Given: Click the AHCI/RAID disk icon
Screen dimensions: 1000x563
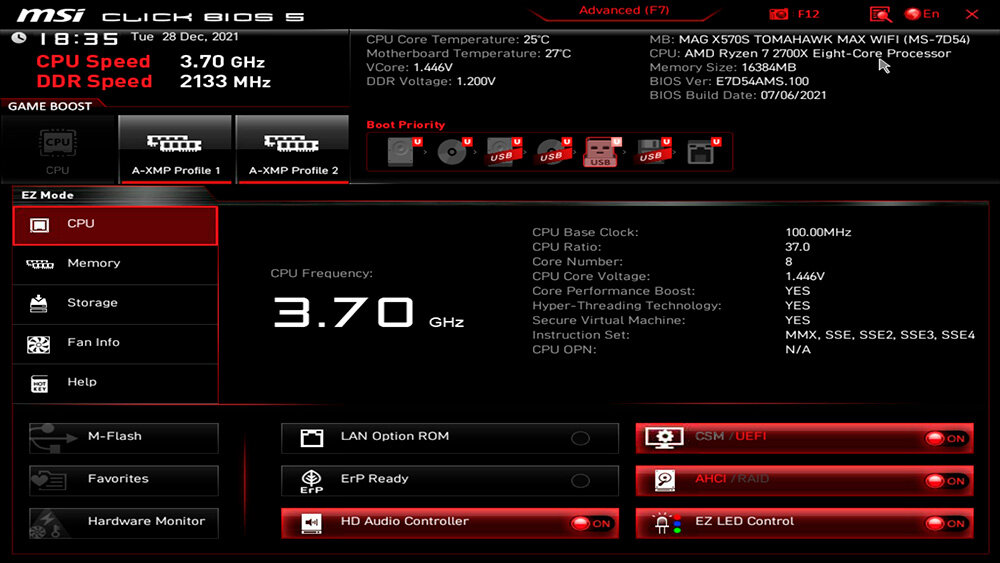Looking at the screenshot, I should [665, 481].
